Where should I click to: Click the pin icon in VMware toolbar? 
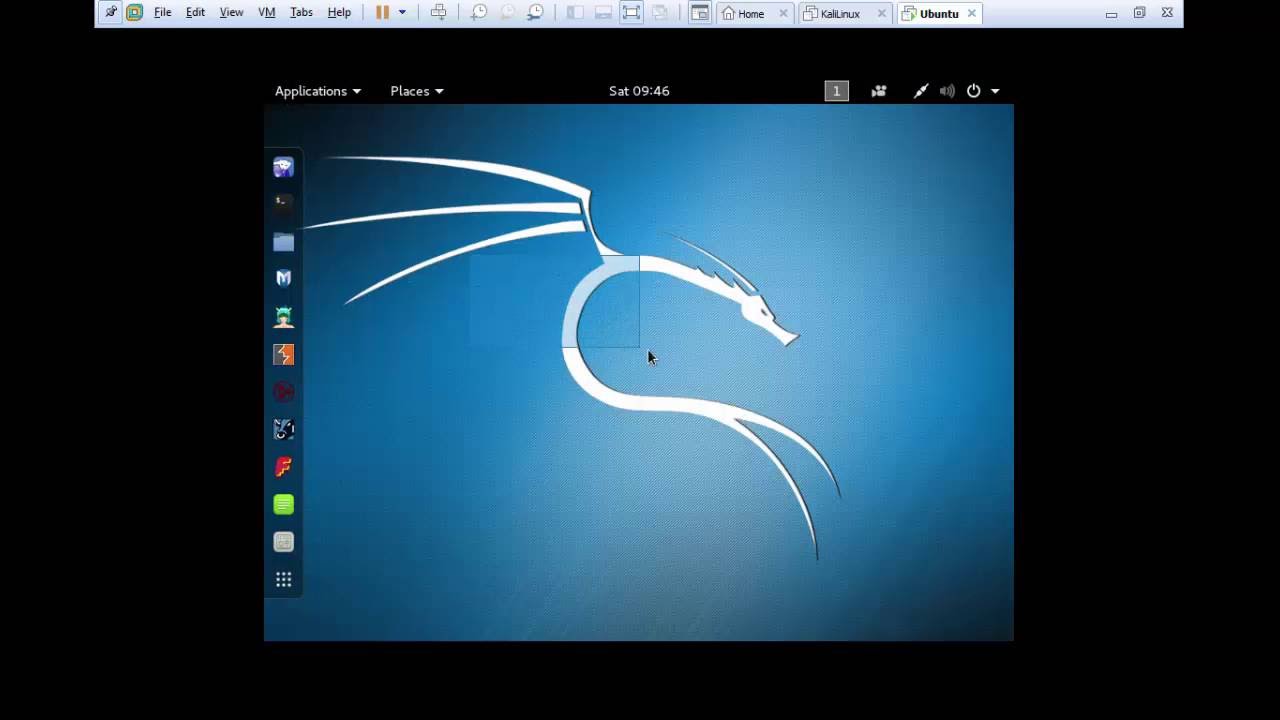click(111, 13)
